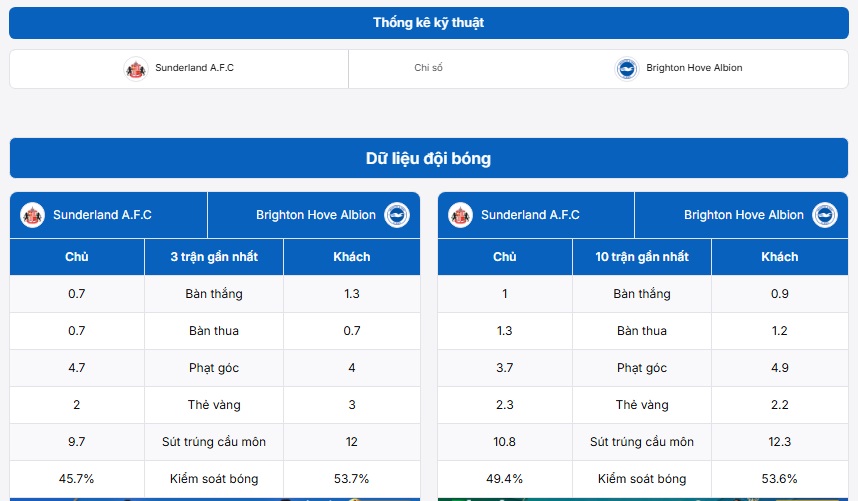Click possession value 53.6%

(x=780, y=479)
